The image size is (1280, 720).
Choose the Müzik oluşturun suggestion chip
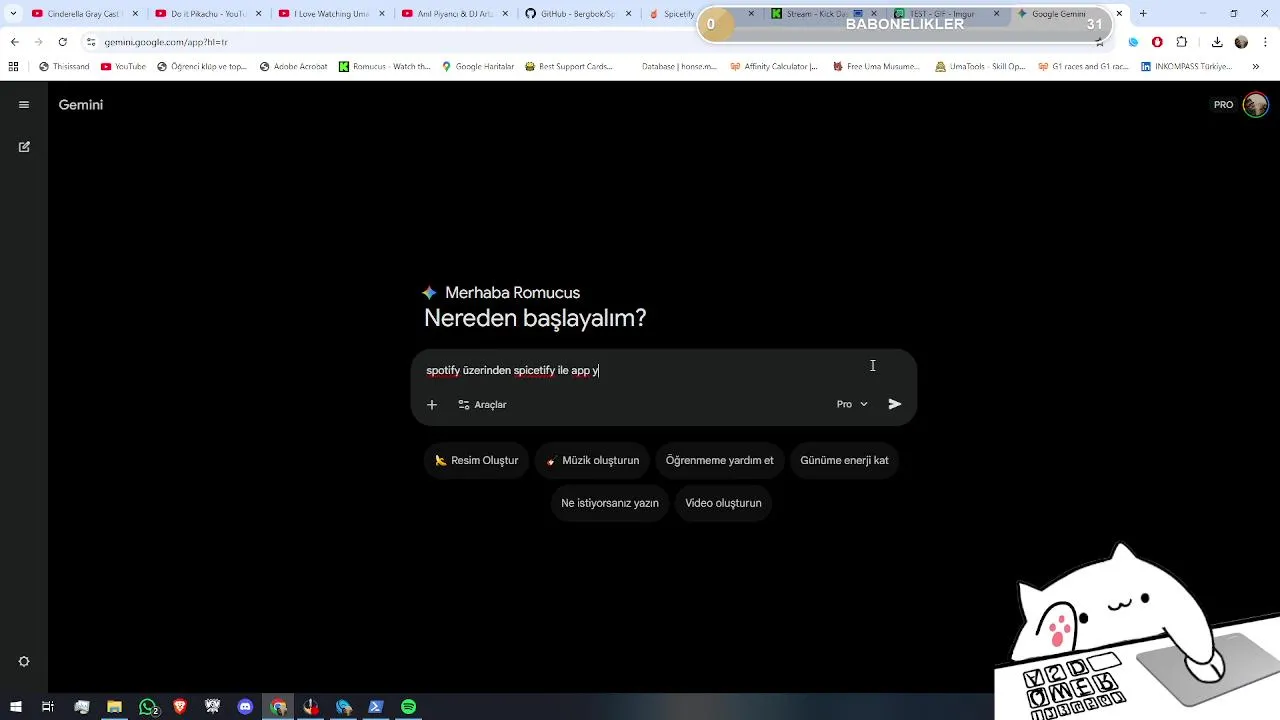pyautogui.click(x=593, y=460)
